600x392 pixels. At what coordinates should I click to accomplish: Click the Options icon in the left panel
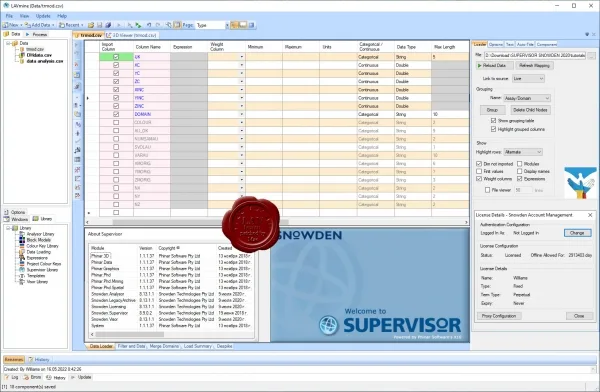(x=7, y=212)
